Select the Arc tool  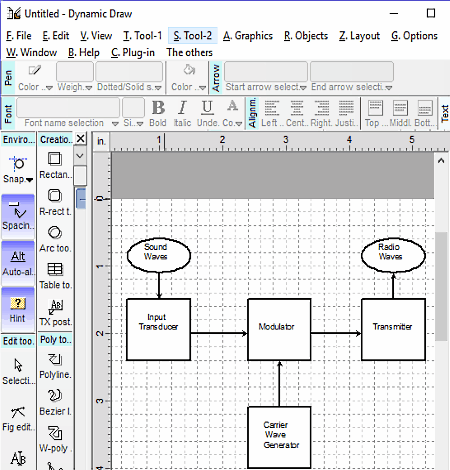tap(55, 239)
